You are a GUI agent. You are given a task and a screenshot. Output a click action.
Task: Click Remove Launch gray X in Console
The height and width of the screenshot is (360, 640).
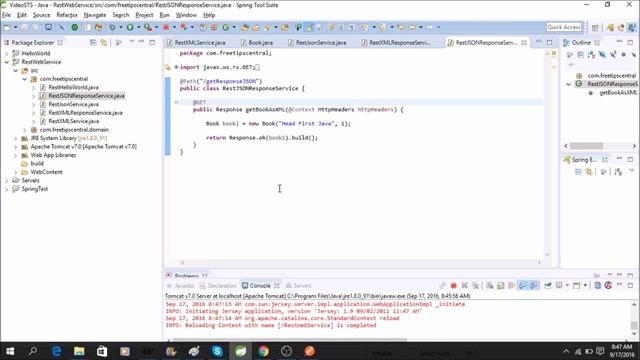click(x=464, y=285)
